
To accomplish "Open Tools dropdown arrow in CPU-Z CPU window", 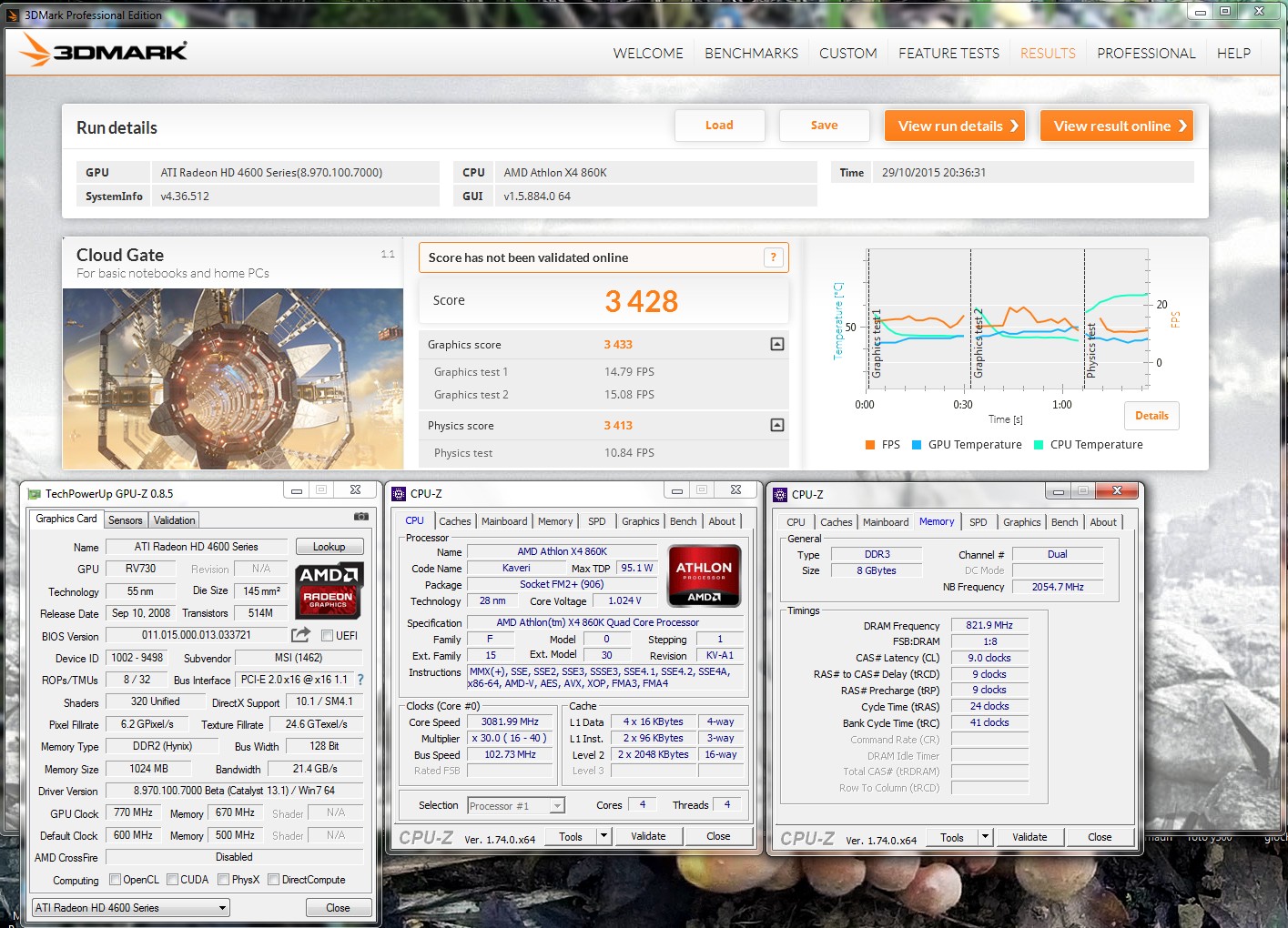I will (x=603, y=836).
